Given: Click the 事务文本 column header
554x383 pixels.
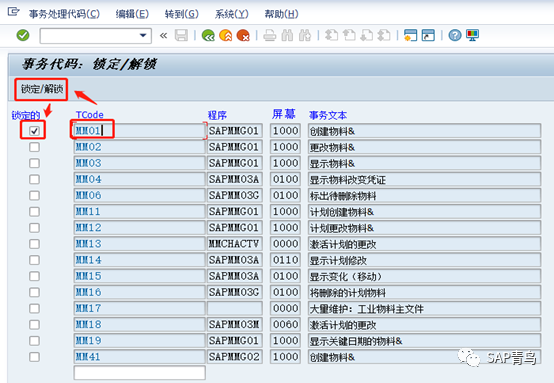Looking at the screenshot, I should pyautogui.click(x=328, y=115).
